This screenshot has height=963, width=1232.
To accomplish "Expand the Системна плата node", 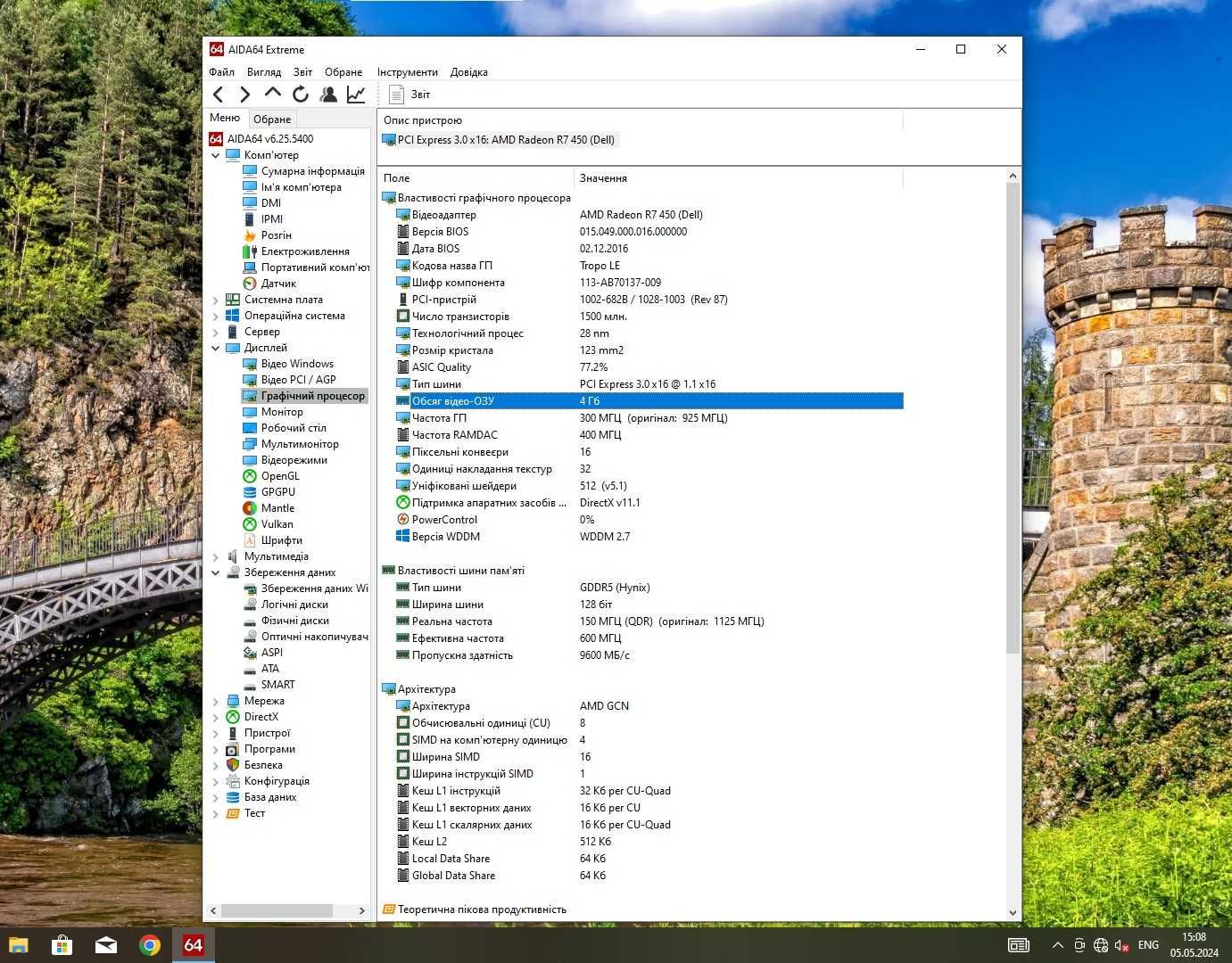I will point(216,300).
